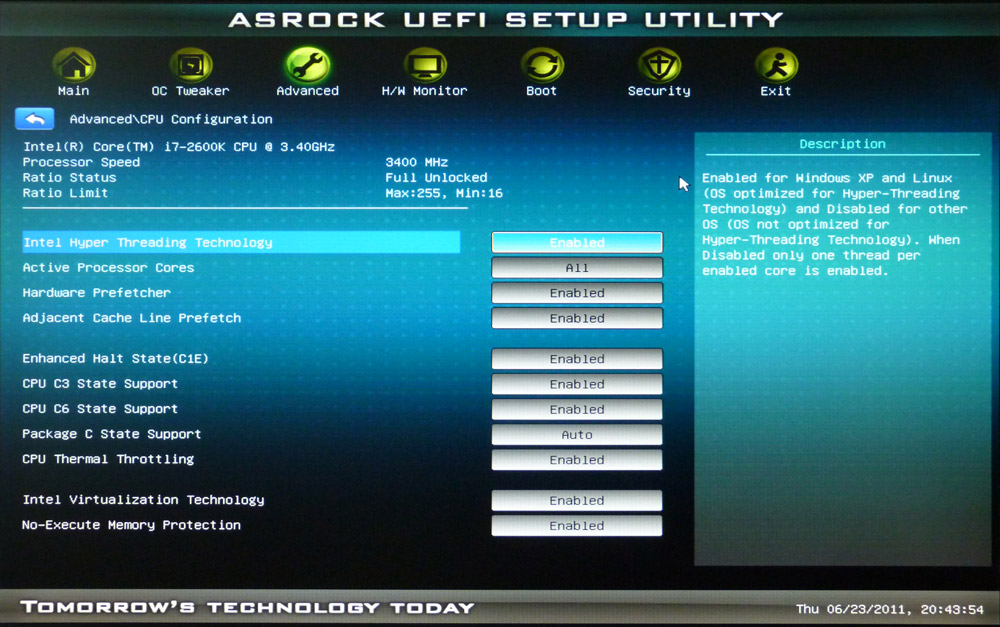Click the Boot refresh-arrows icon
The height and width of the screenshot is (627, 1000).
541,65
